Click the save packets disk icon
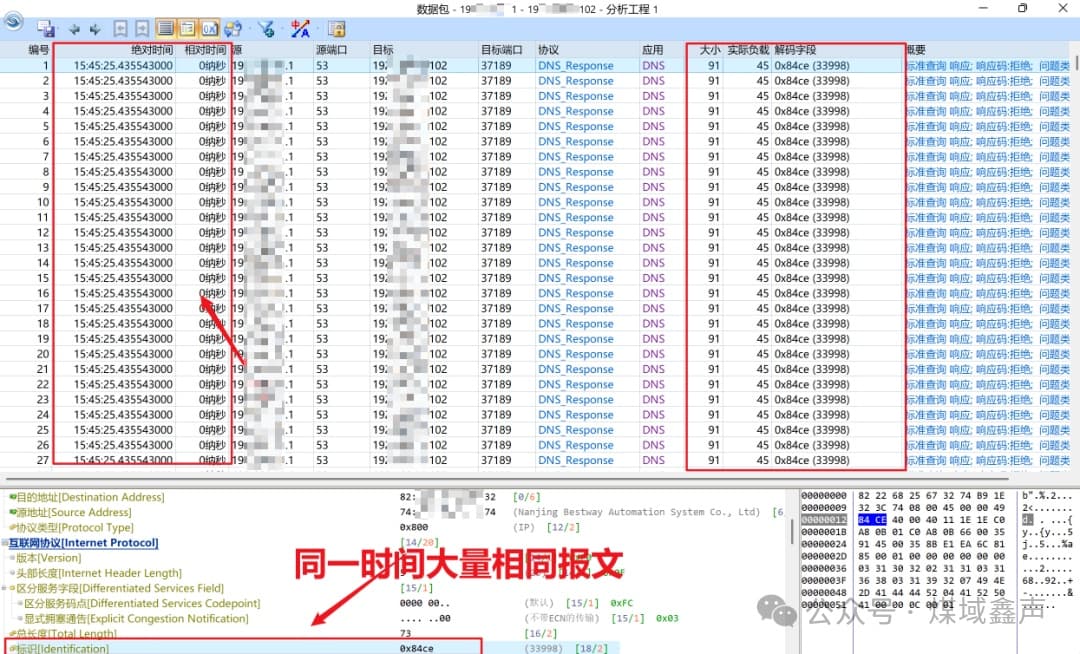Screen dimensions: 1080x654 point(47,29)
